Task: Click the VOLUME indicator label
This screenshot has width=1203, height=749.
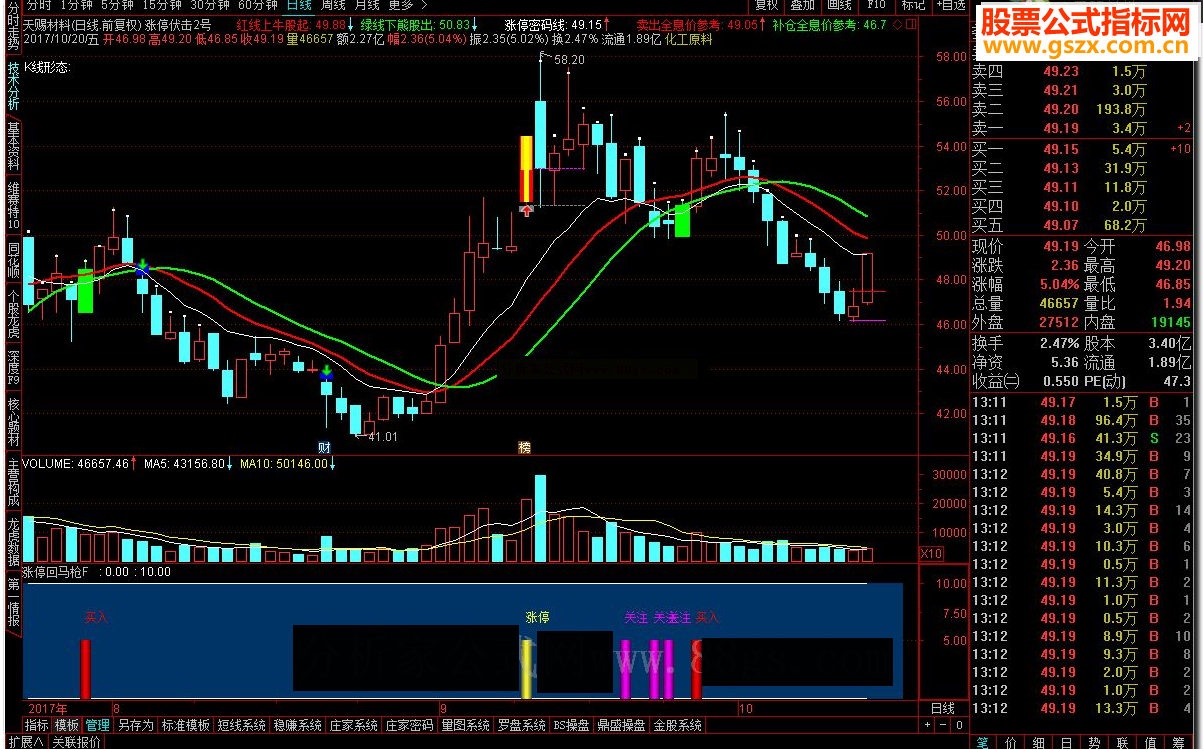Action: click(48, 464)
